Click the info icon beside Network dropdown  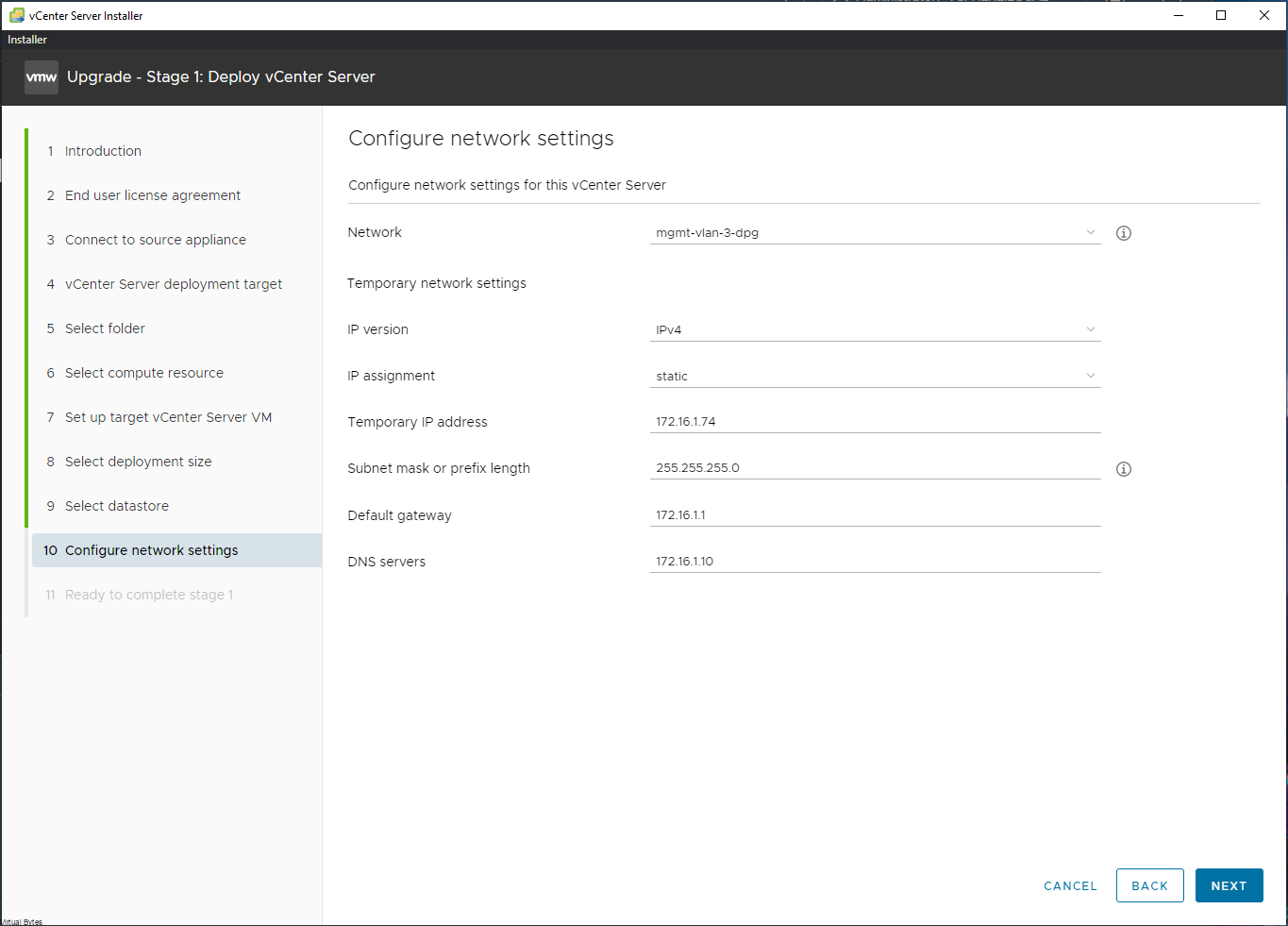1123,232
